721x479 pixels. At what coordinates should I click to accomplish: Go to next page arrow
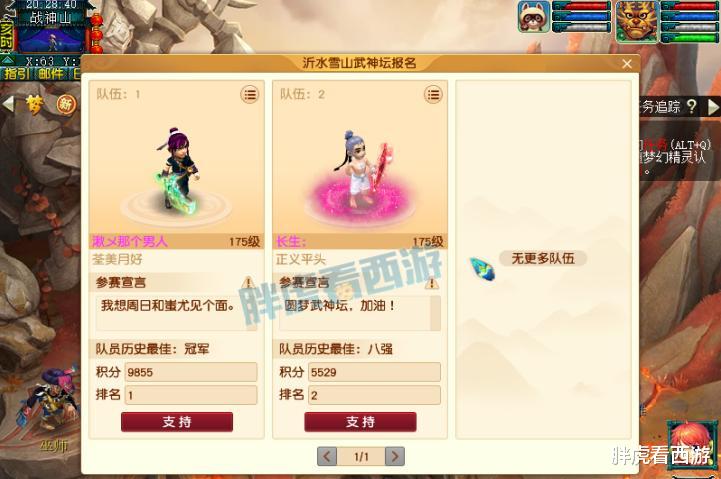pos(395,456)
